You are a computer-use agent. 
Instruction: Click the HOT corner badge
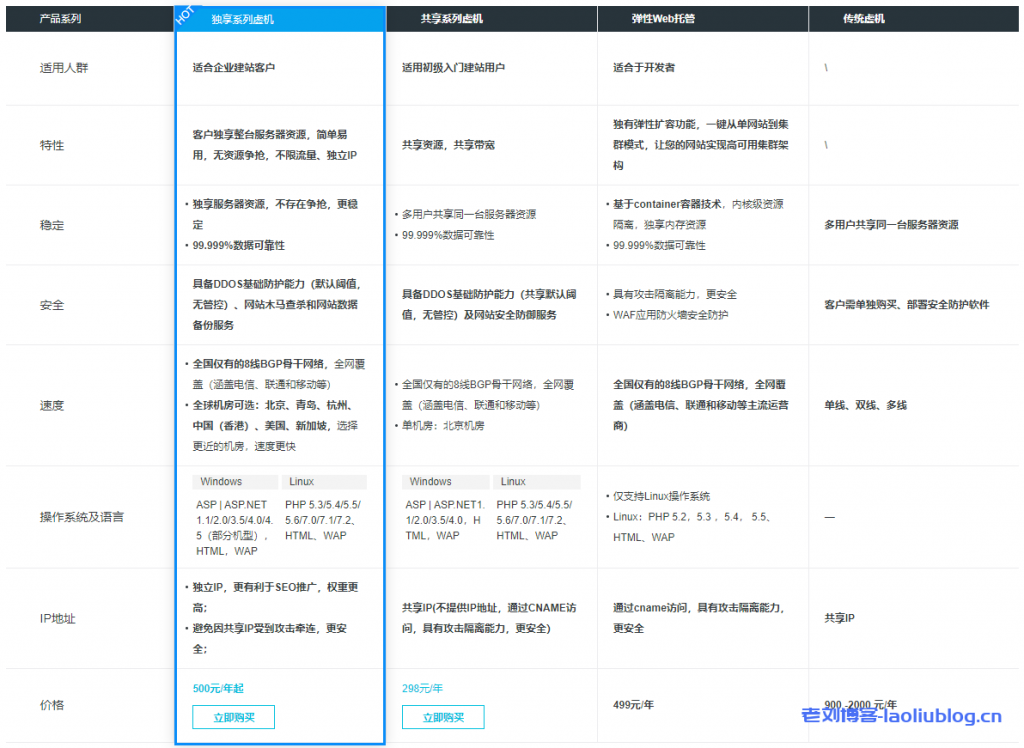tap(184, 17)
